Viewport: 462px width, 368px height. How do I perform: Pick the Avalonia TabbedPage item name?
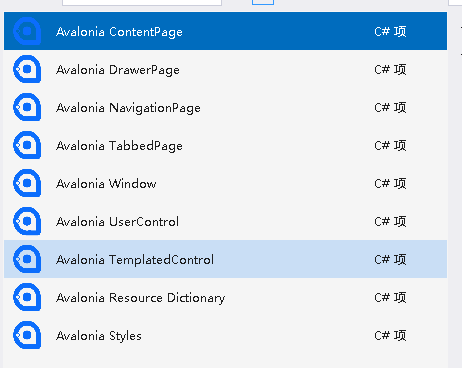coord(119,146)
